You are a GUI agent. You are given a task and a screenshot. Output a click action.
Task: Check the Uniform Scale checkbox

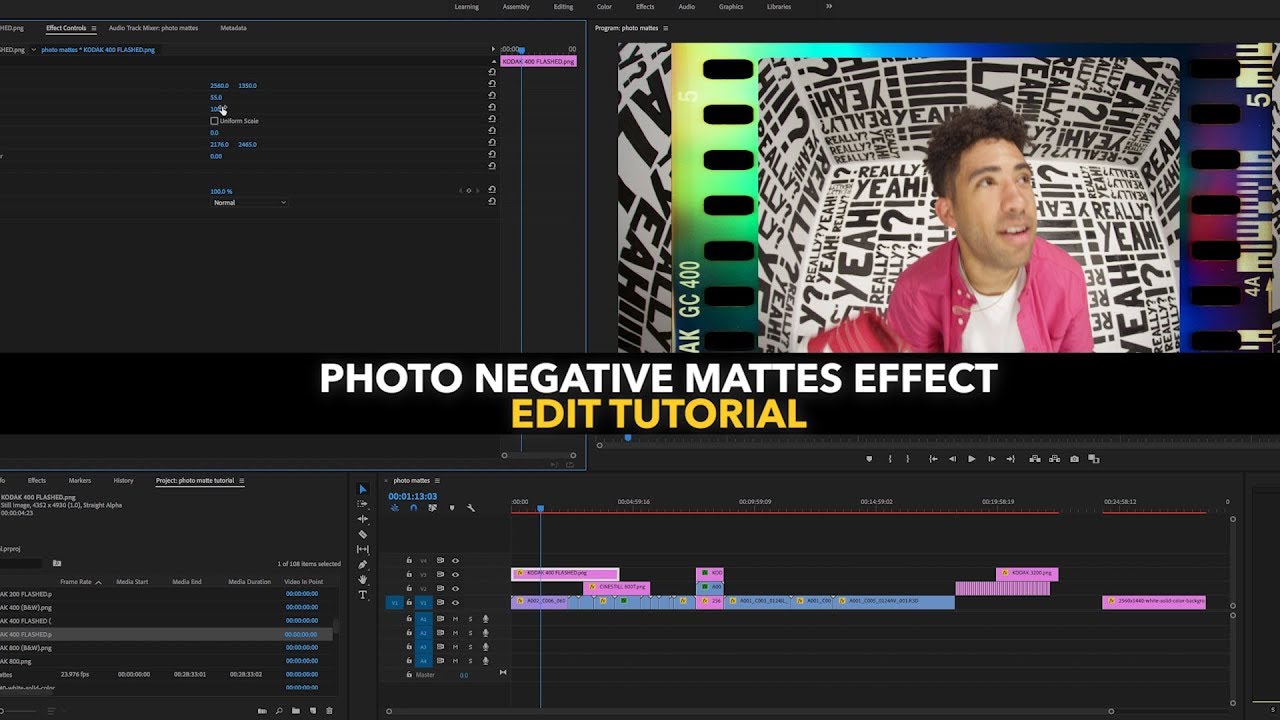(x=214, y=121)
